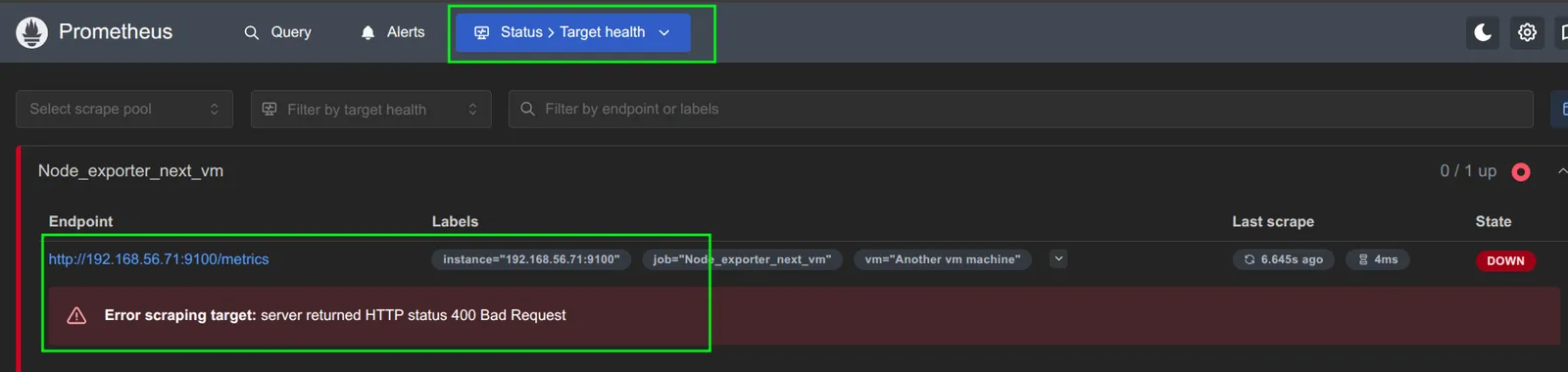Click the health monitor icon in the health filter
1568x372 pixels.
coord(269,109)
